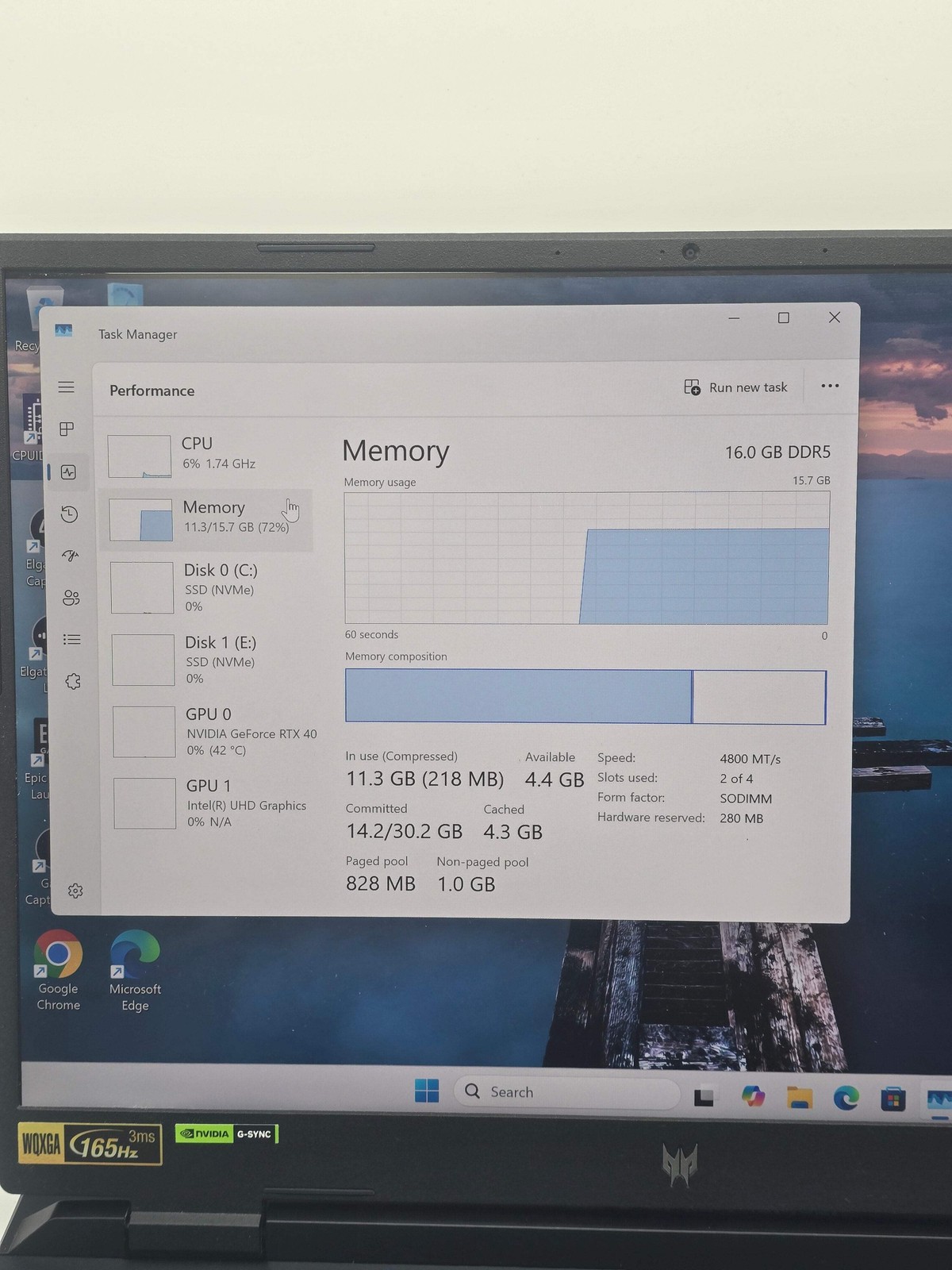Open Task Manager settings gear icon
952x1270 pixels.
tap(75, 891)
